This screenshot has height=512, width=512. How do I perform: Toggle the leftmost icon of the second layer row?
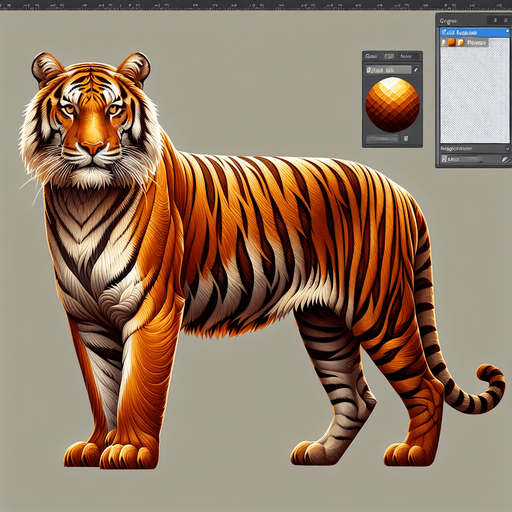[x=444, y=42]
